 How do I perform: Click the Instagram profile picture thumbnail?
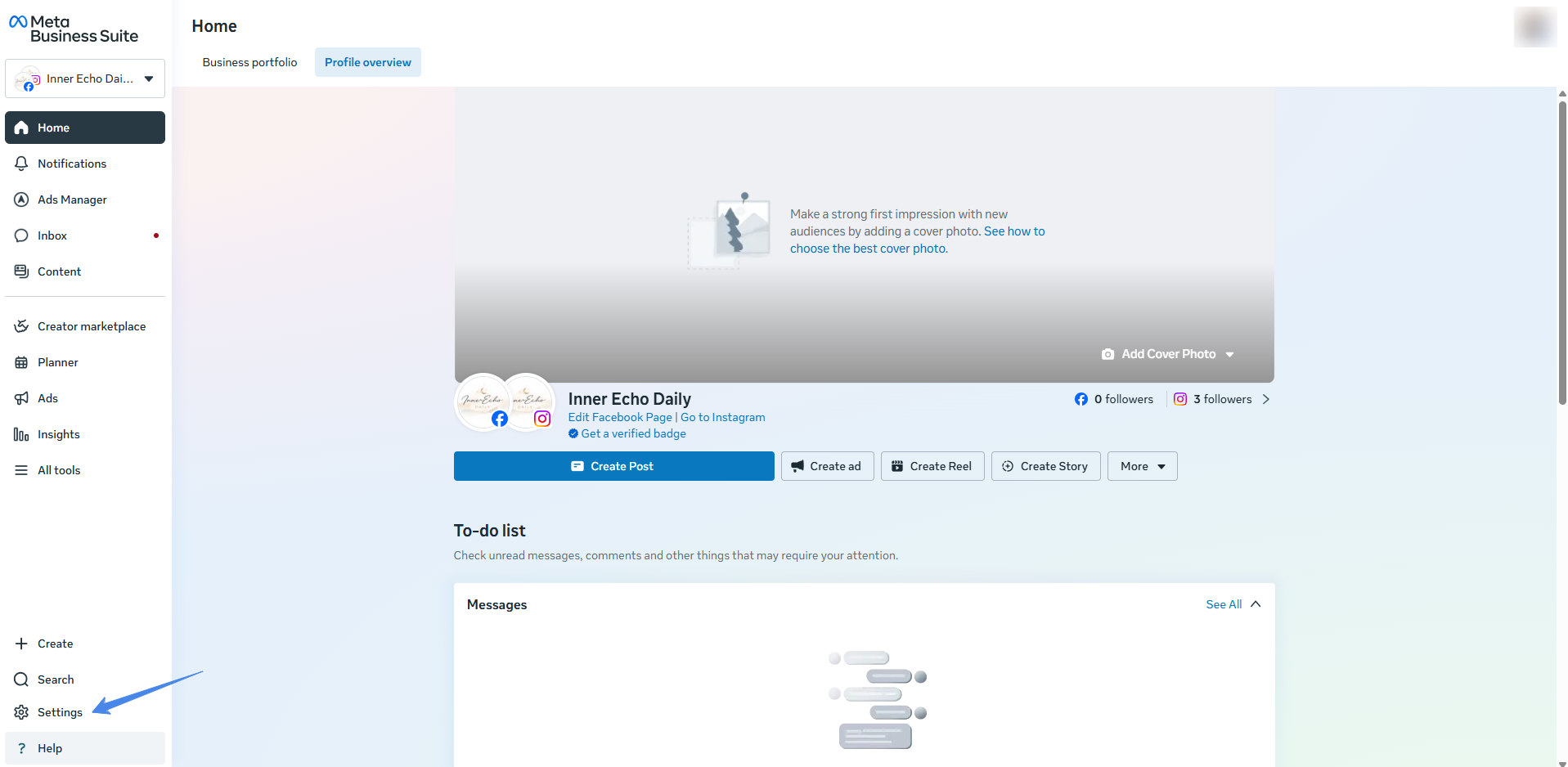click(x=528, y=401)
